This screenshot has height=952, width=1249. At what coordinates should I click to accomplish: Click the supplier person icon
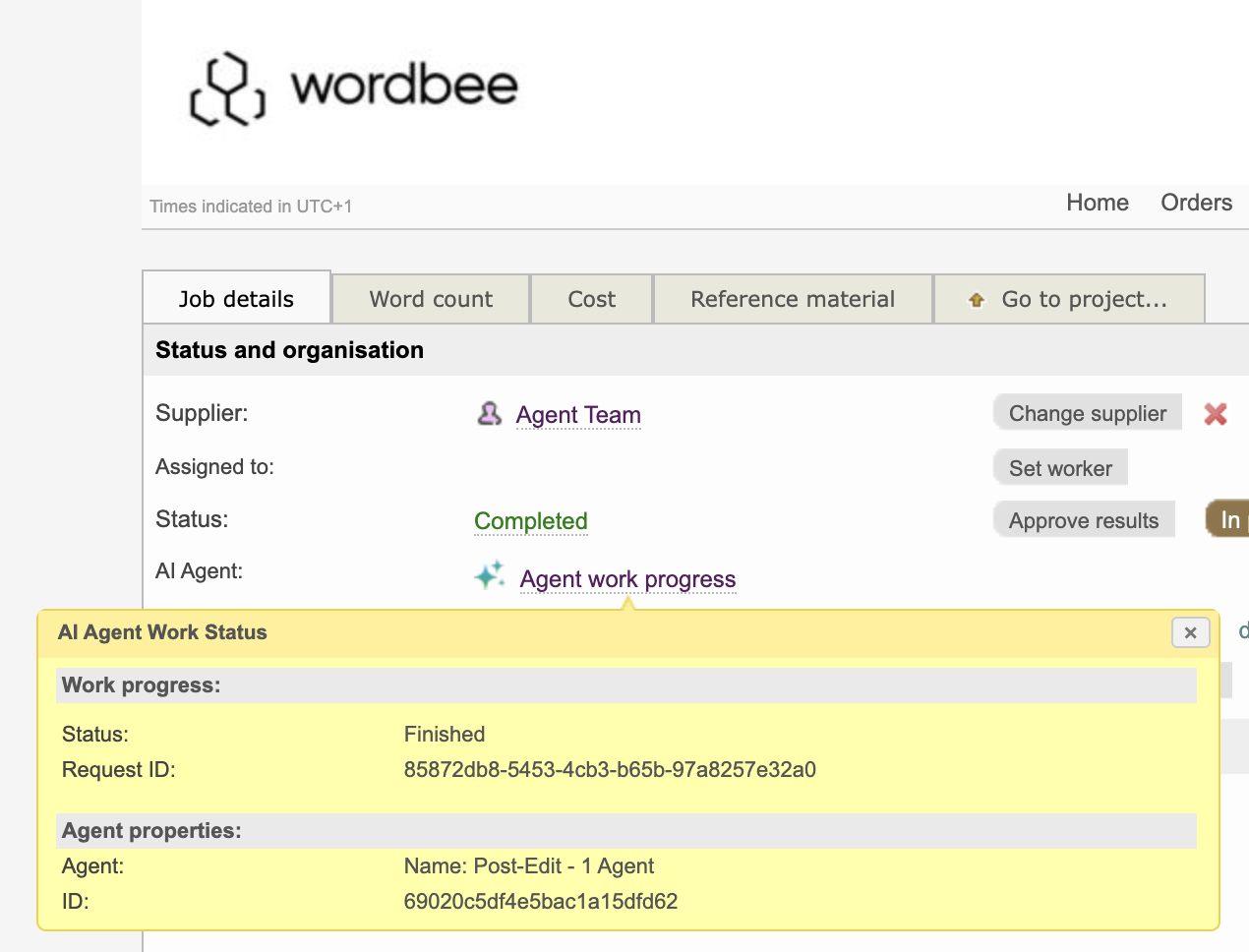489,414
